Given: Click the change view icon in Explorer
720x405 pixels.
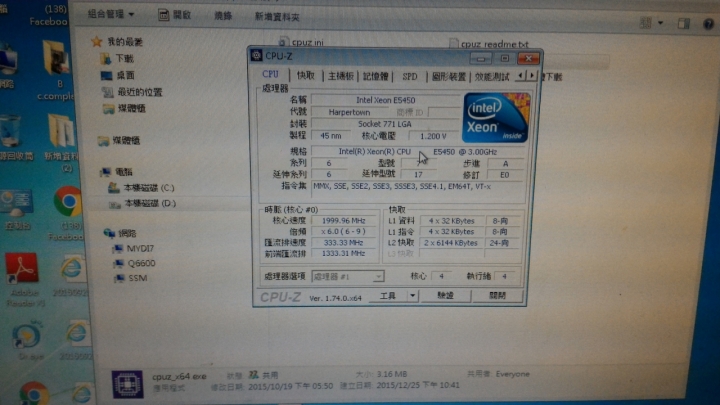Looking at the screenshot, I should [x=645, y=22].
